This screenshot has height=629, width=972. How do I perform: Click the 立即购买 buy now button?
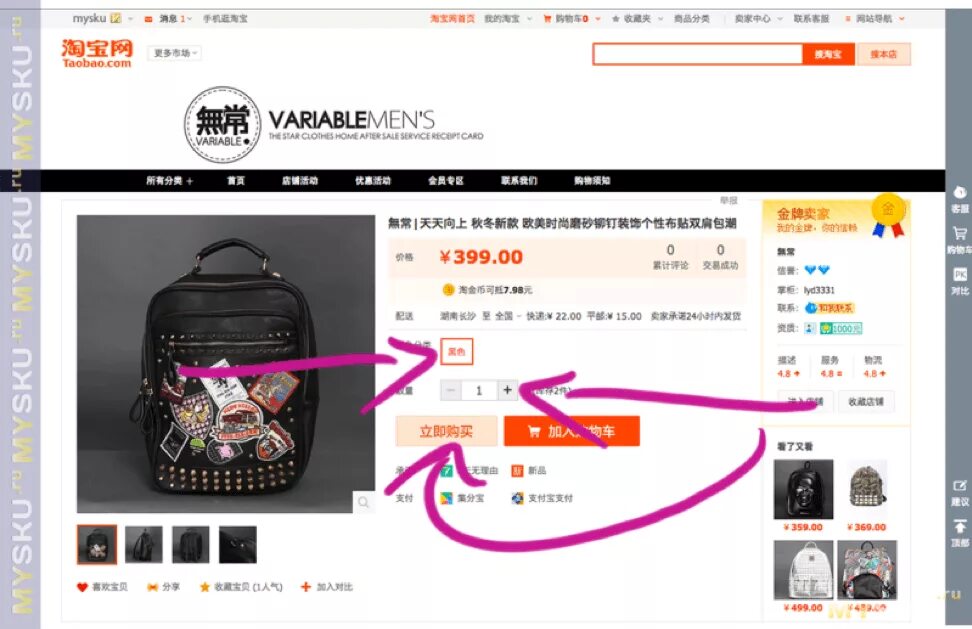click(446, 431)
